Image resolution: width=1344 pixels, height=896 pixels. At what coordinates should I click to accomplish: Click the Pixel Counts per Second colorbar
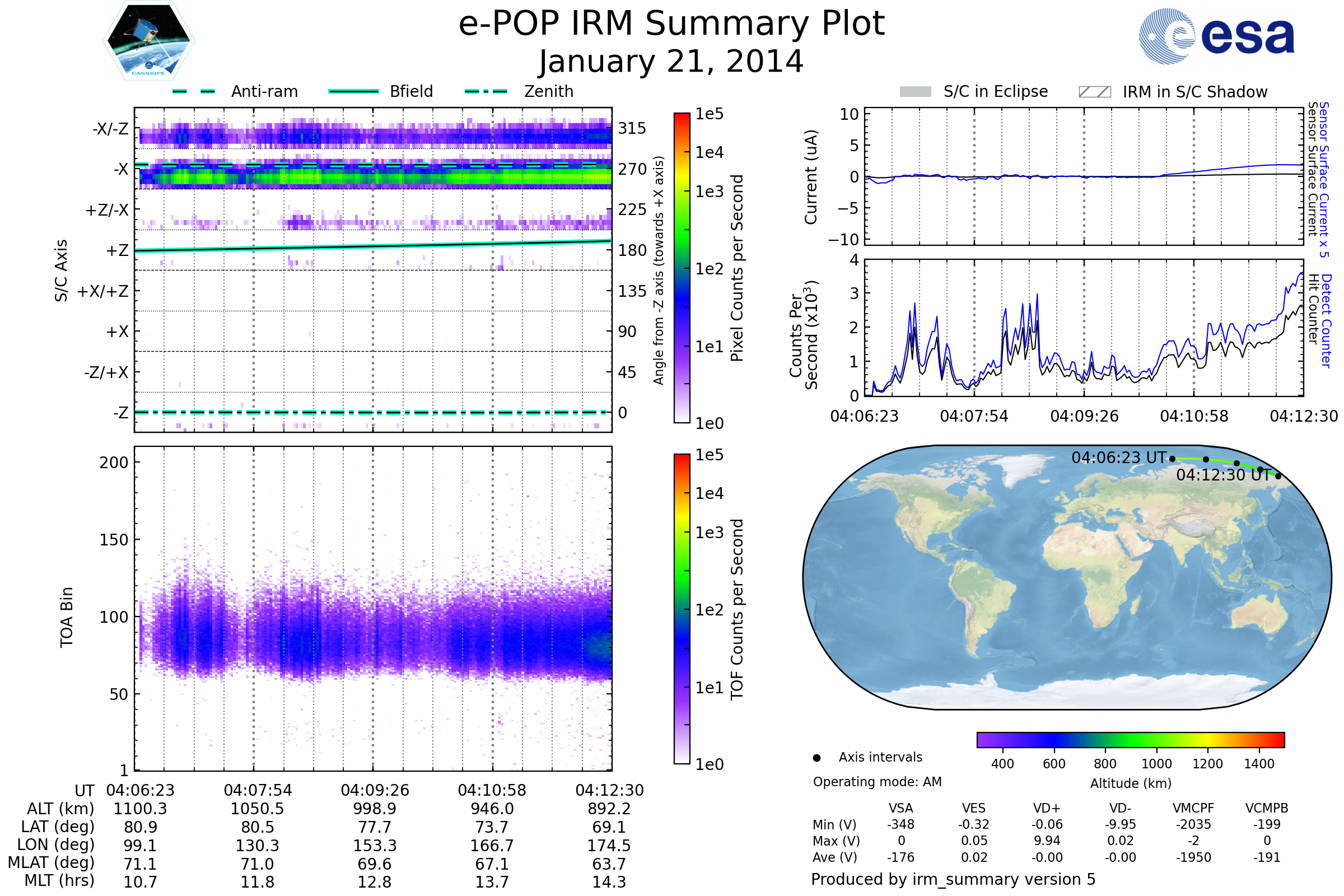pyautogui.click(x=682, y=268)
